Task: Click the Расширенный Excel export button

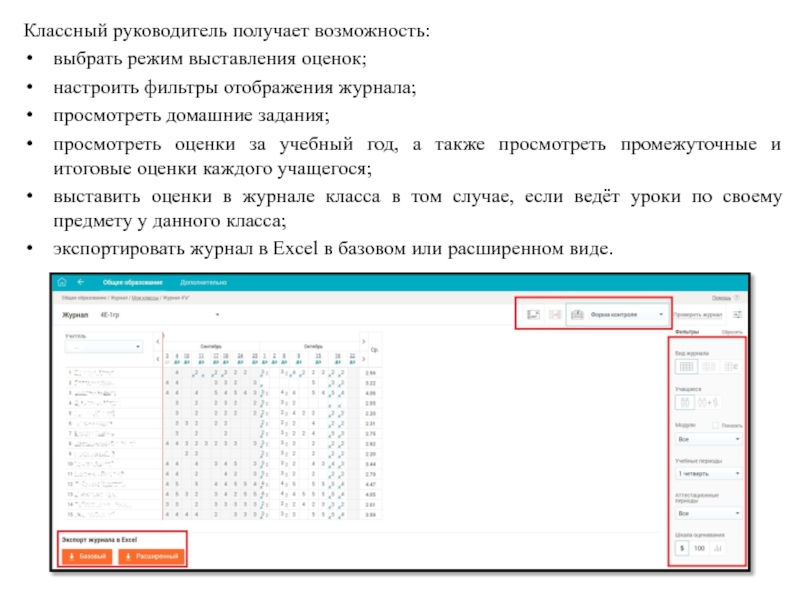Action: pos(151,555)
